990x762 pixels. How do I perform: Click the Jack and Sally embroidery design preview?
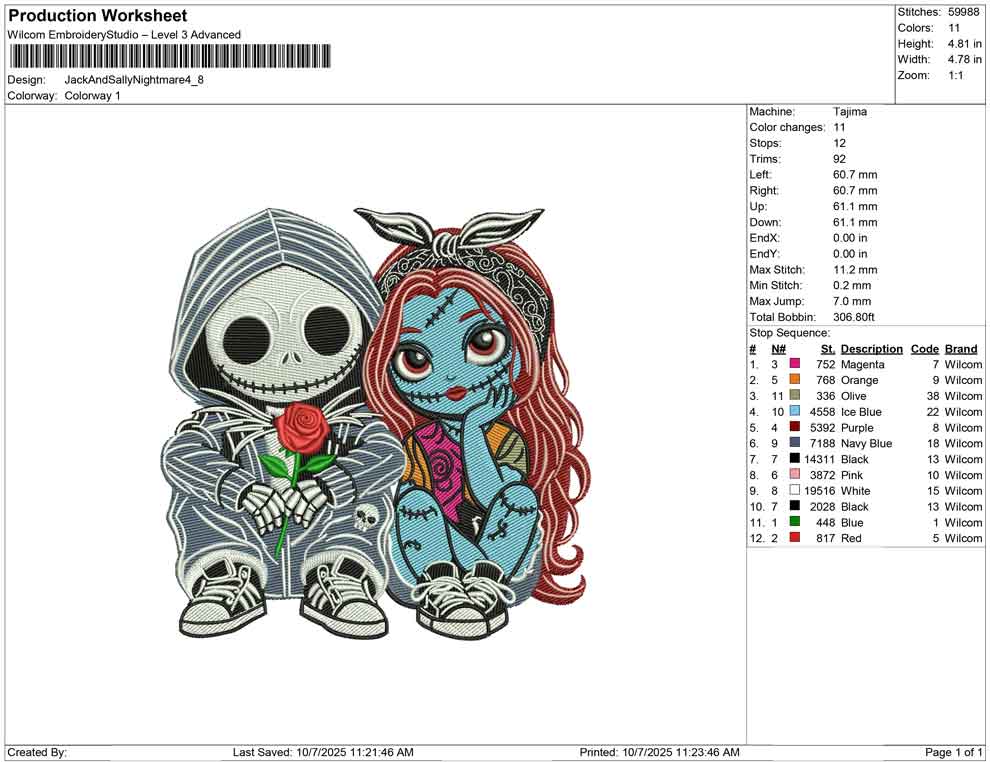tap(376, 422)
